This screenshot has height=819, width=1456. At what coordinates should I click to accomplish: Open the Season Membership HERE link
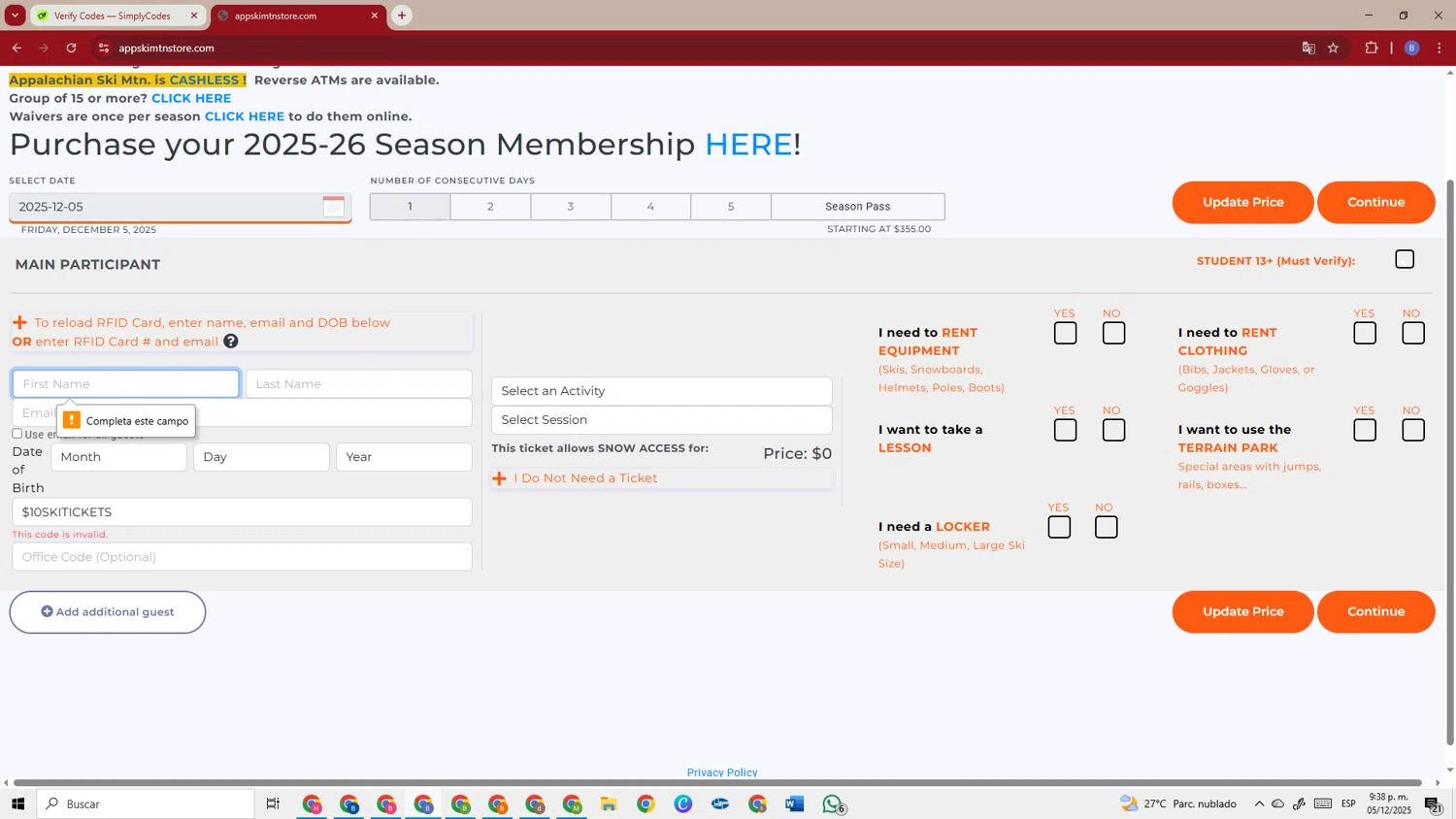[x=748, y=145]
